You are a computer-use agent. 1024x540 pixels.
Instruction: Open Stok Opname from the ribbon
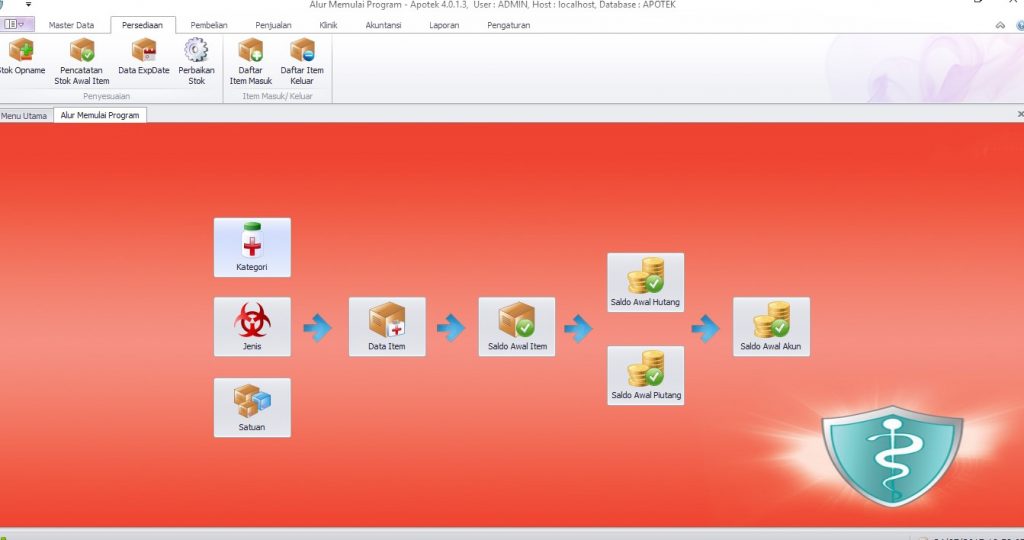pos(22,60)
